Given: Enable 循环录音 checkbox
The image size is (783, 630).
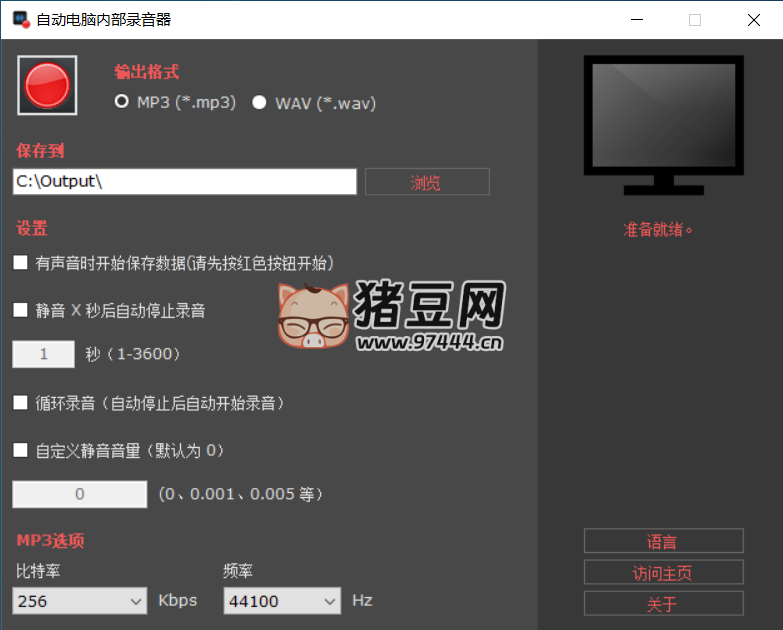Looking at the screenshot, I should click(20, 403).
